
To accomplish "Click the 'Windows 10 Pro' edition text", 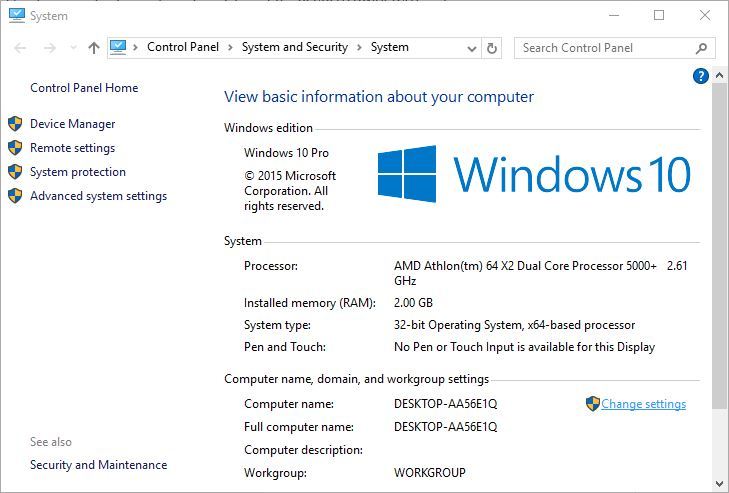I will pyautogui.click(x=286, y=153).
